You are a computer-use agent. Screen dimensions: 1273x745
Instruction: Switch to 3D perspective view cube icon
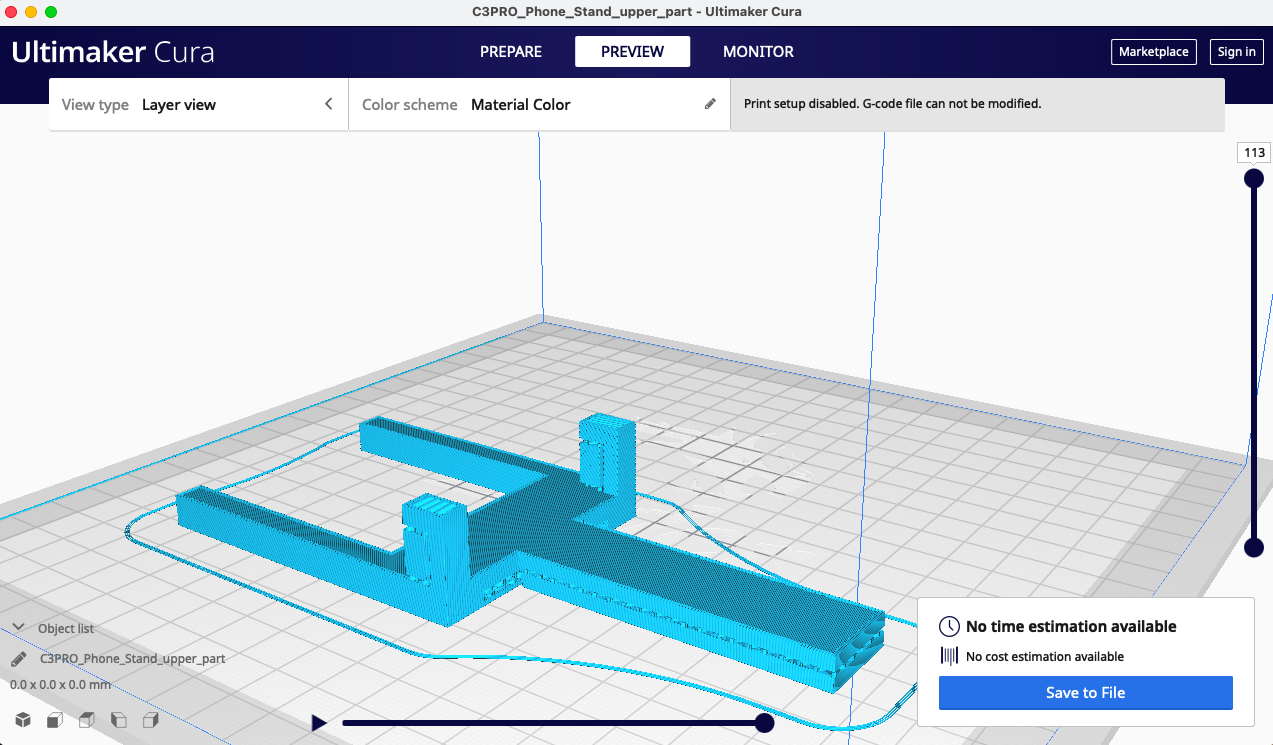pyautogui.click(x=23, y=720)
